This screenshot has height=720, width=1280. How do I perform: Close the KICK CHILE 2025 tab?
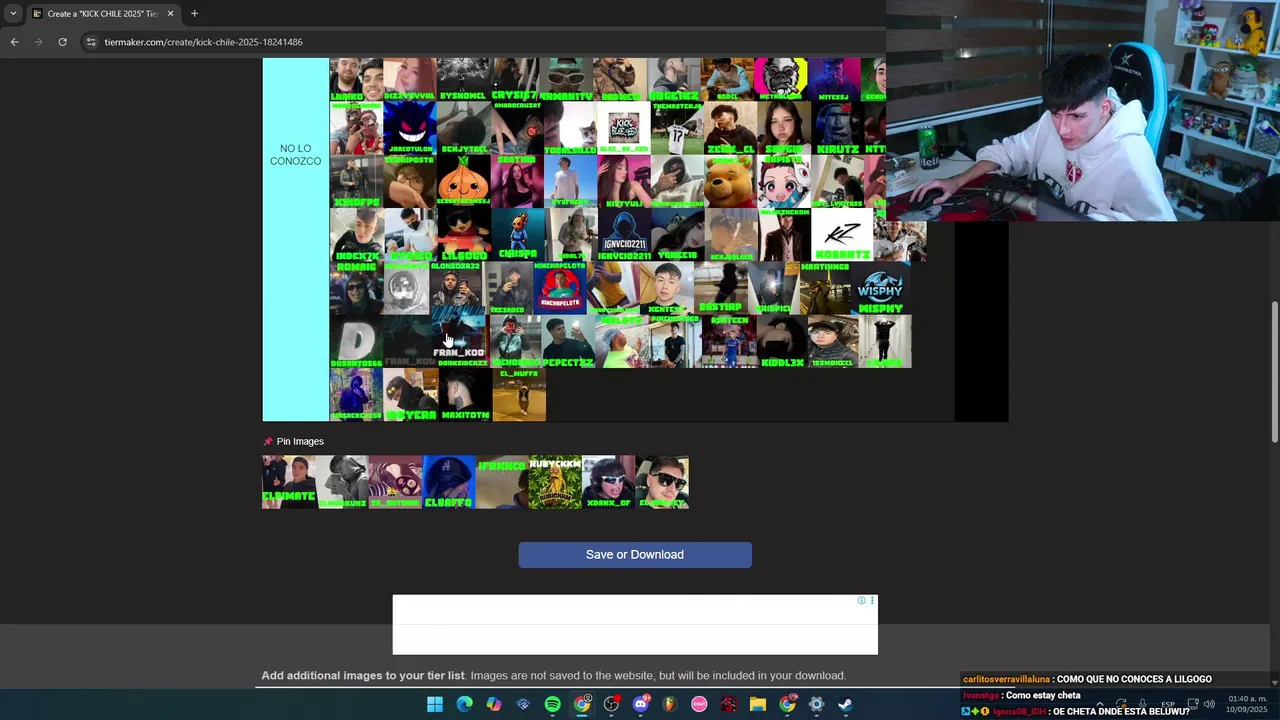[x=170, y=13]
